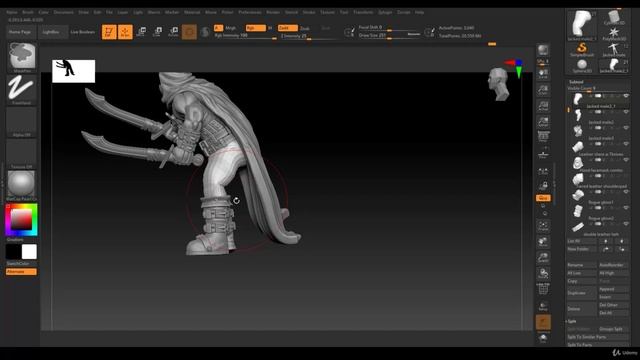Image resolution: width=640 pixels, height=360 pixels.
Task: Toggle PolyF line fill display
Action: point(543,289)
